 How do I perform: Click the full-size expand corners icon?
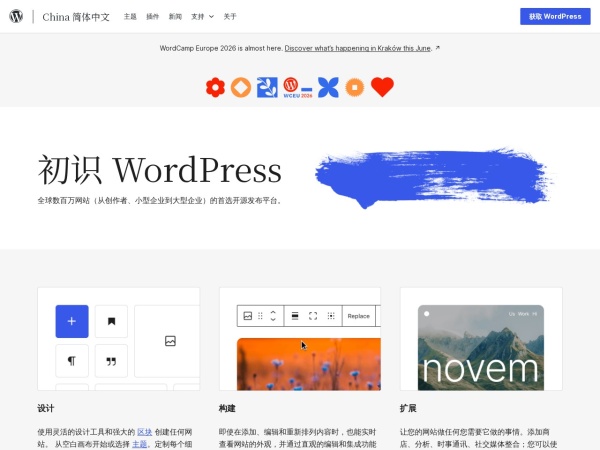(313, 316)
